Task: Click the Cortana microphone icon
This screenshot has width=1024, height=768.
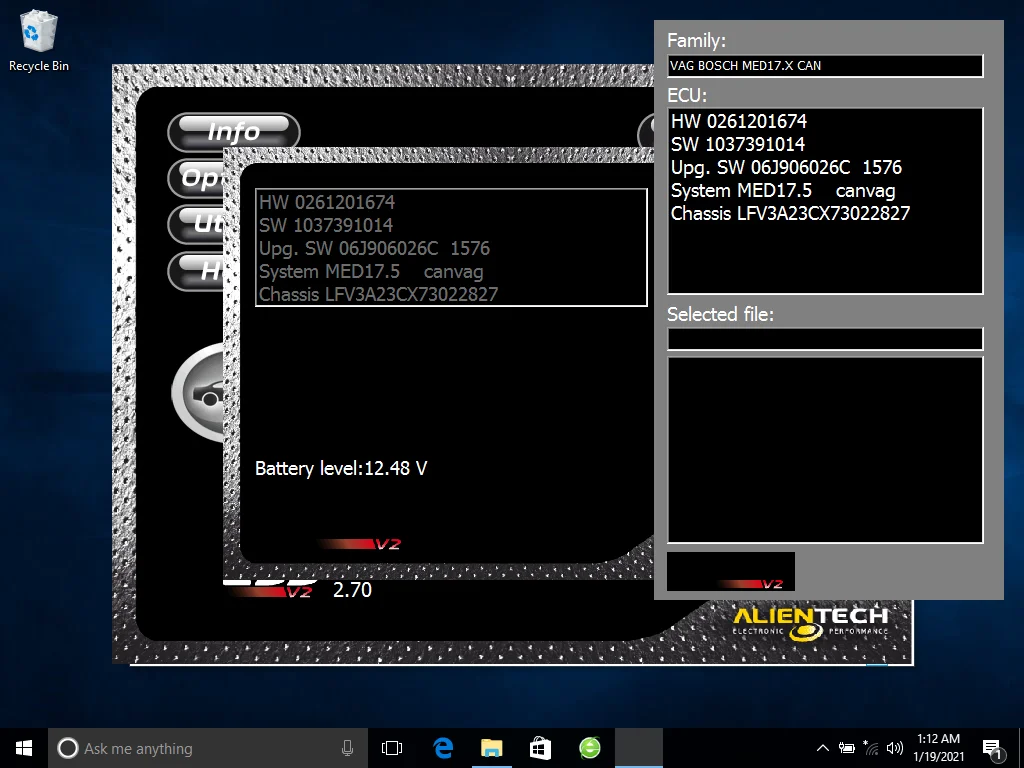Action: [x=347, y=748]
